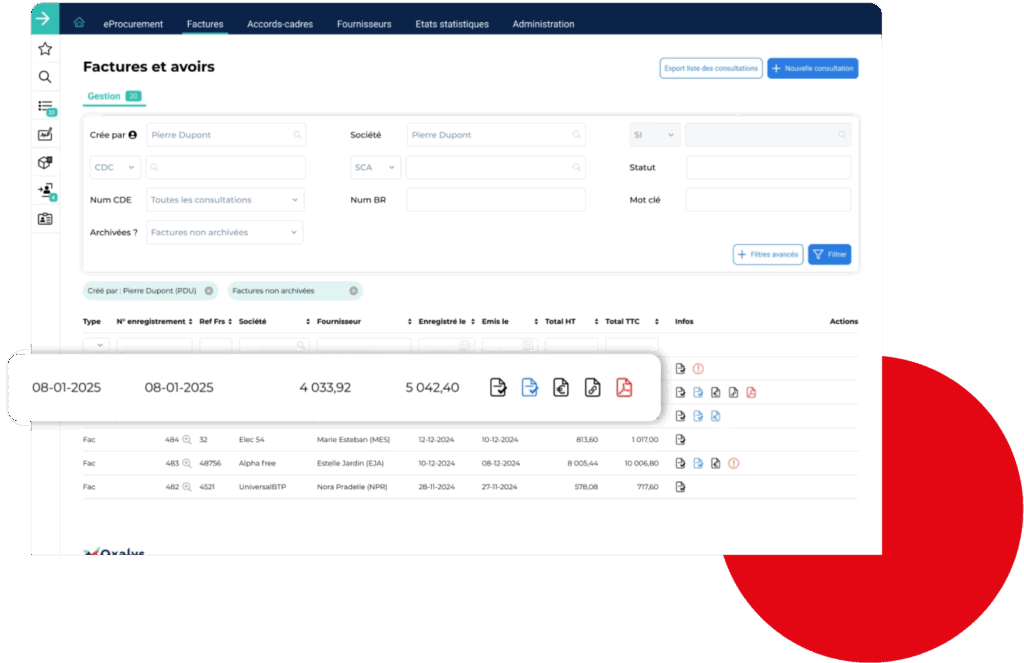Click the red alert icon in Alpha free row
Image resolution: width=1024 pixels, height=663 pixels.
pyautogui.click(x=734, y=463)
